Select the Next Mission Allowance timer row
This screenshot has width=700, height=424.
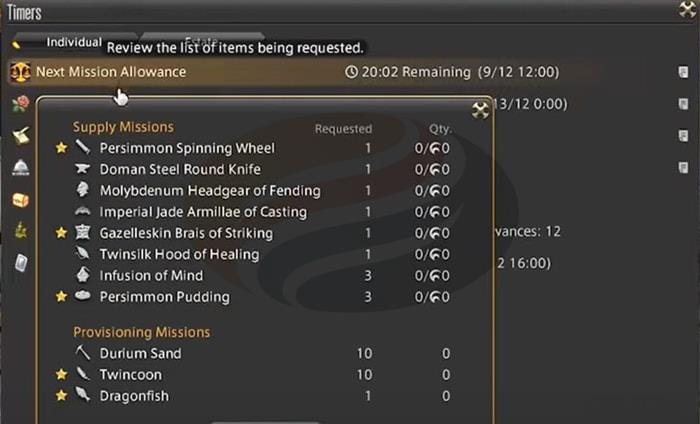(x=300, y=72)
